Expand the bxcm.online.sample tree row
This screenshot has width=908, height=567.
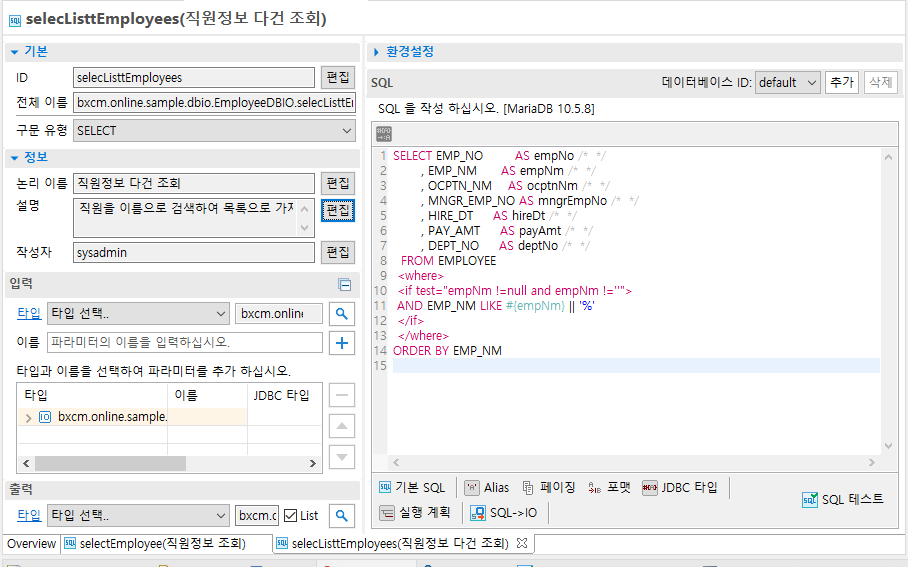[x=28, y=417]
